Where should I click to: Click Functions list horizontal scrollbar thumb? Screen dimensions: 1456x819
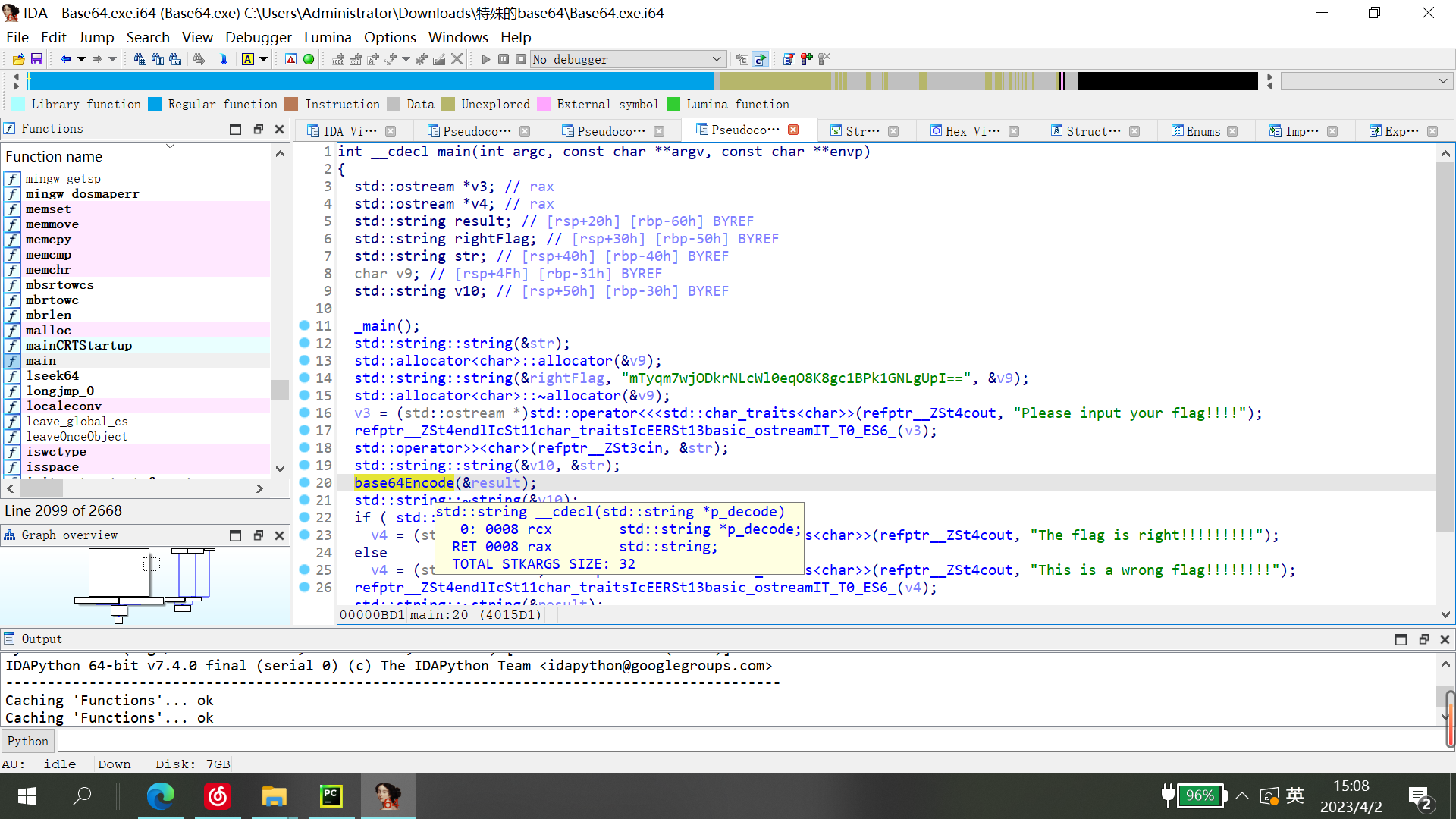point(41,489)
